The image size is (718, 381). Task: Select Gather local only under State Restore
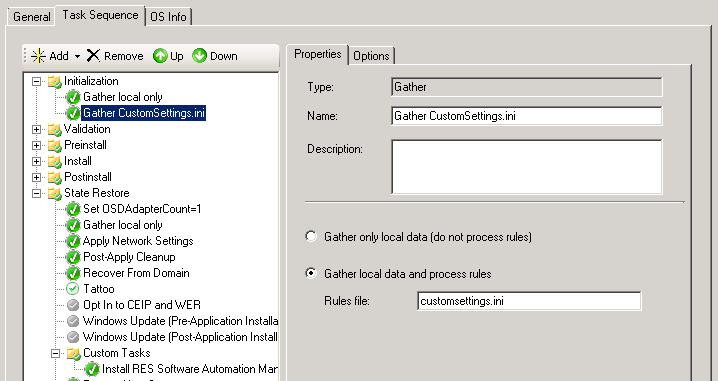tap(123, 225)
